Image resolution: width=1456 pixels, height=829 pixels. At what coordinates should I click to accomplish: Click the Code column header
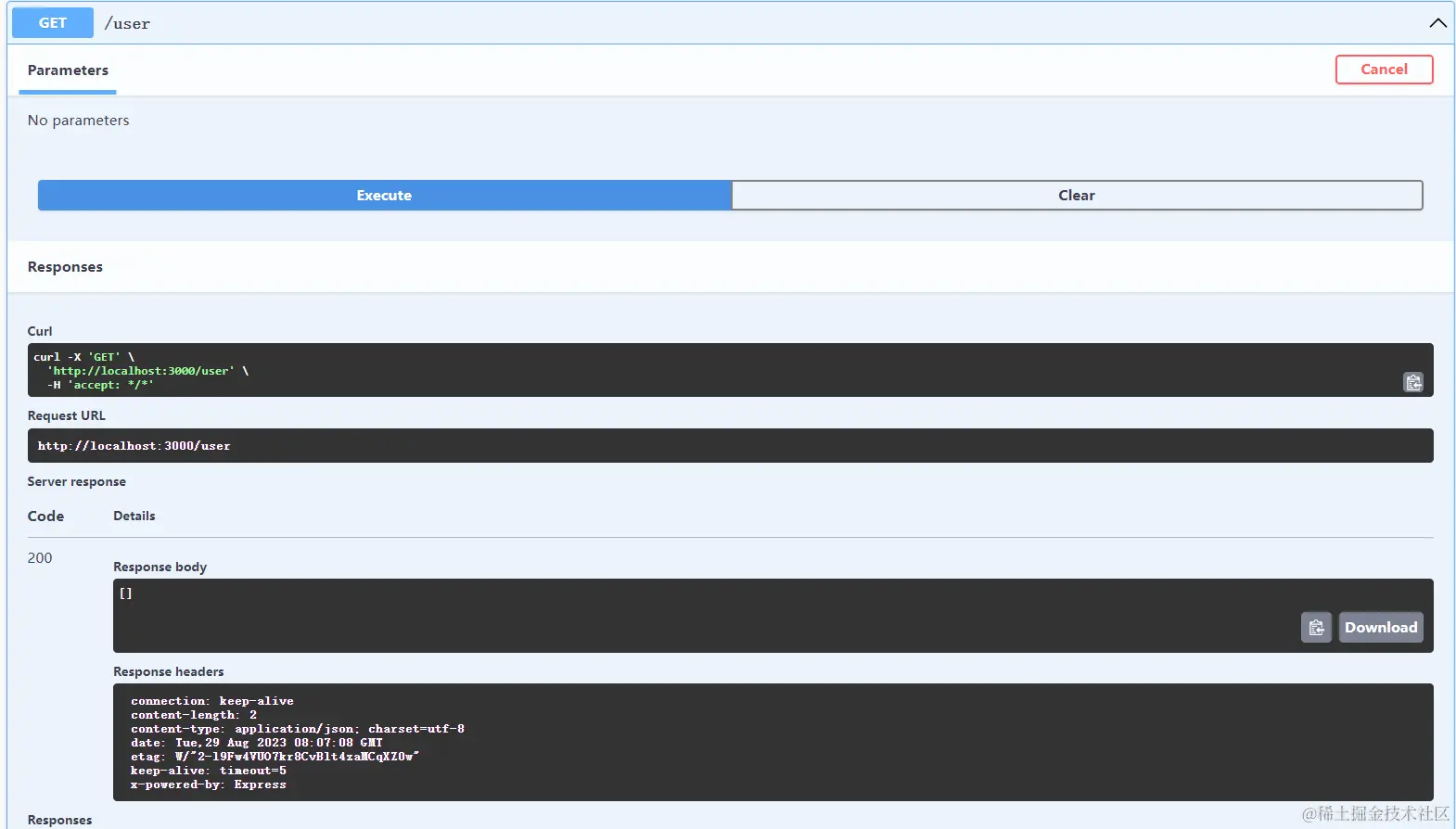[45, 517]
